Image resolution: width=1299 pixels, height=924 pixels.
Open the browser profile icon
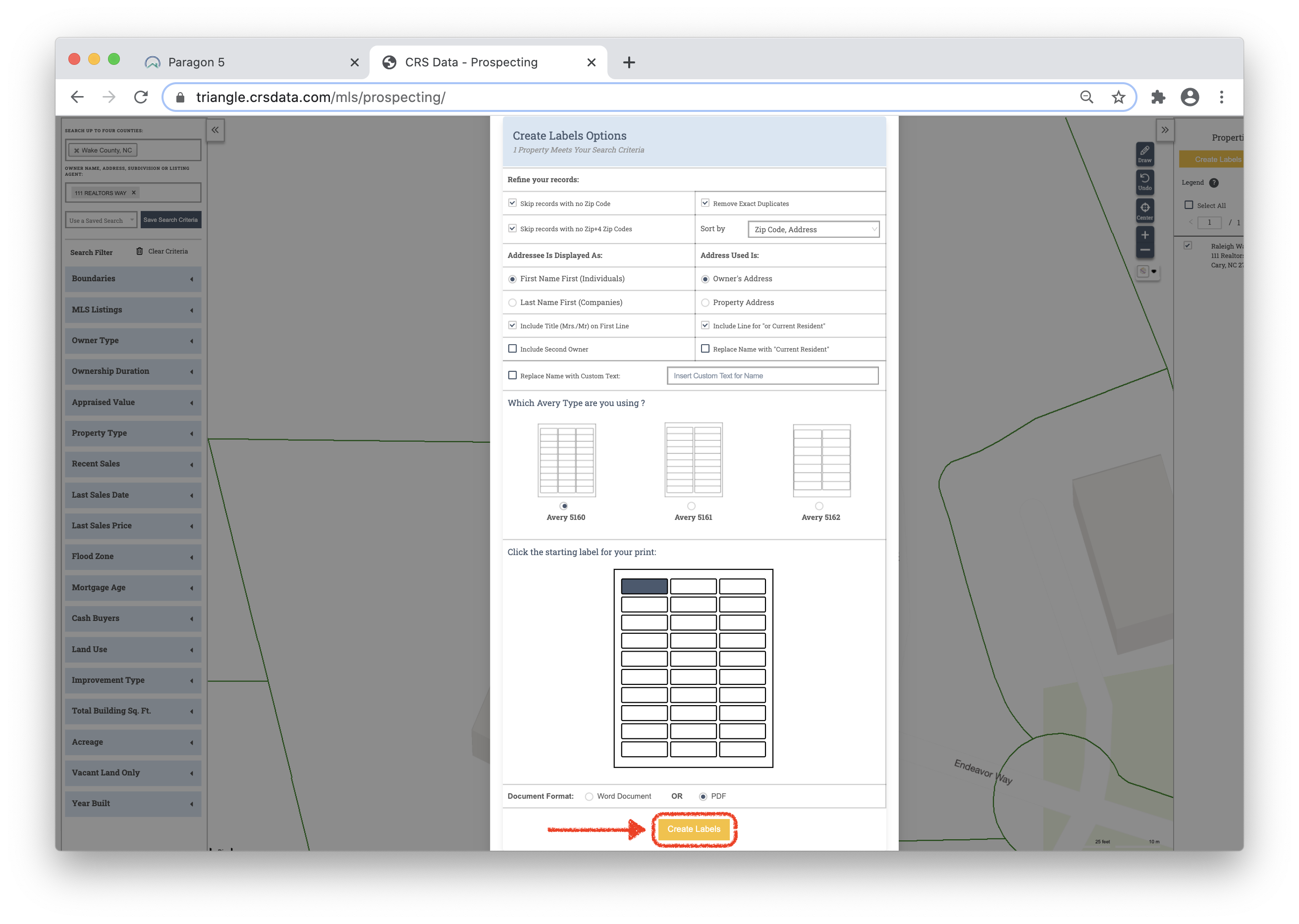tap(1190, 97)
